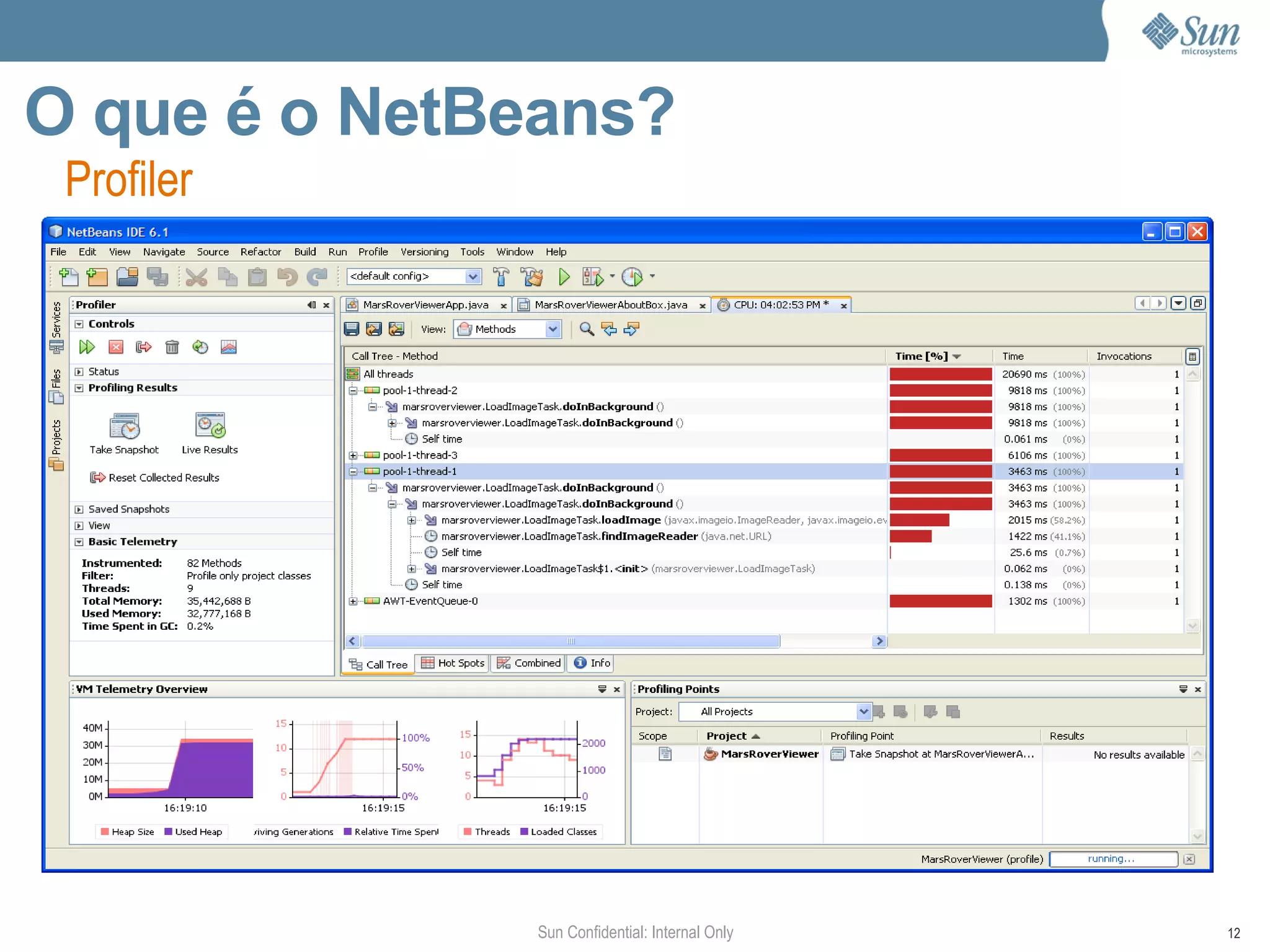This screenshot has height=952, width=1270.
Task: Click the Profile Main Project clock icon
Action: click(632, 276)
